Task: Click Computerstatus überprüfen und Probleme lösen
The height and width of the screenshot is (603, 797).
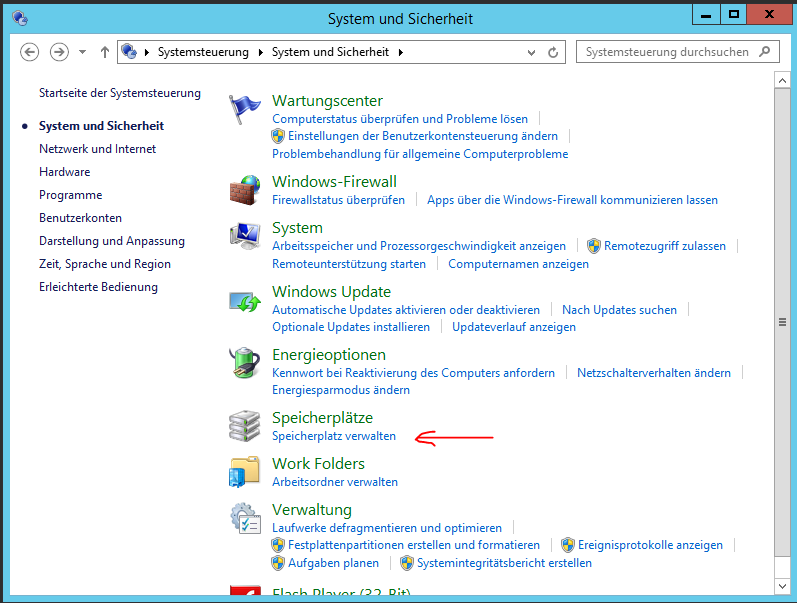Action: coord(400,118)
